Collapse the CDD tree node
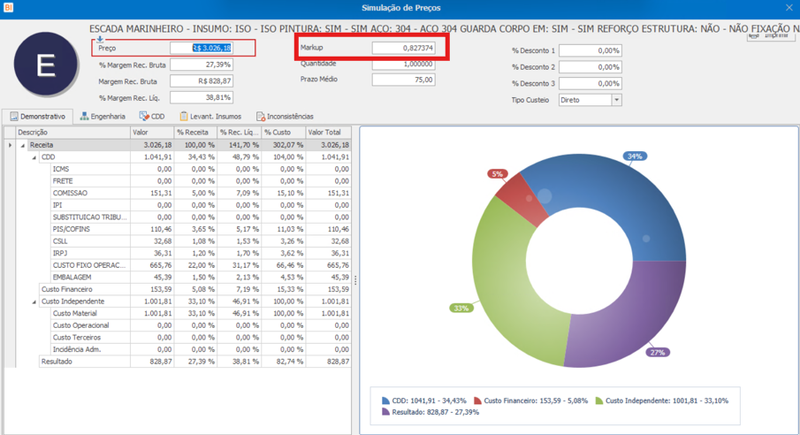The width and height of the screenshot is (800, 435). point(34,158)
